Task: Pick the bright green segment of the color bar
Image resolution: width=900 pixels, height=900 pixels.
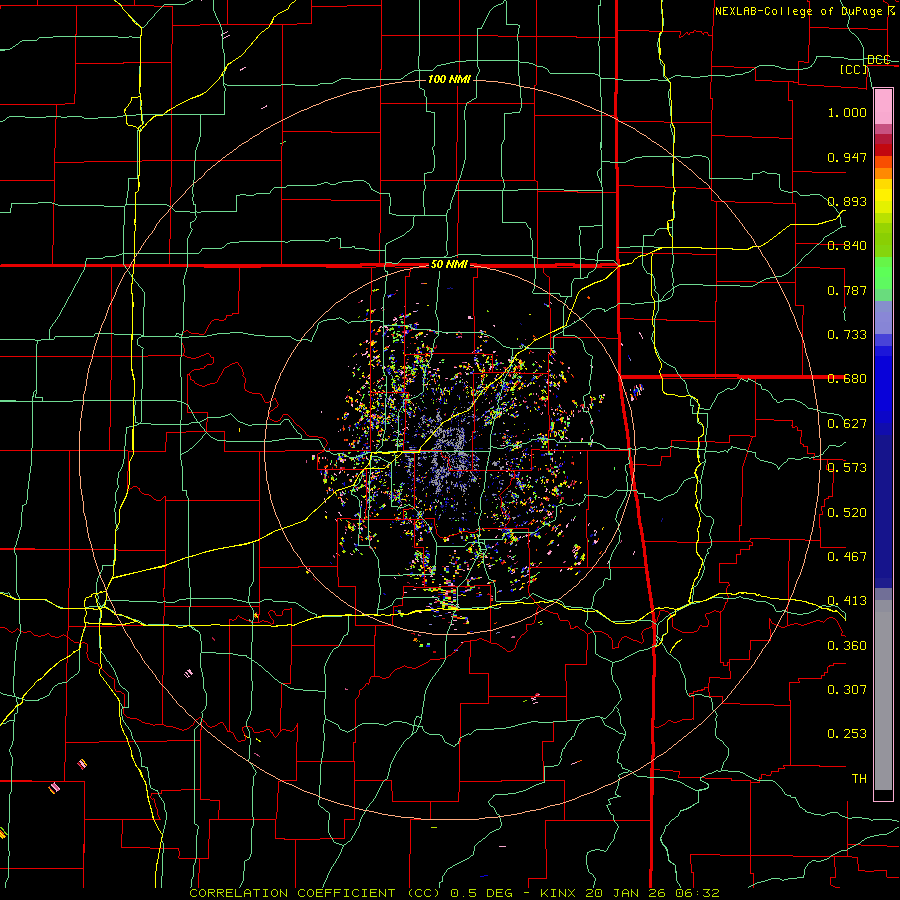Action: click(883, 274)
